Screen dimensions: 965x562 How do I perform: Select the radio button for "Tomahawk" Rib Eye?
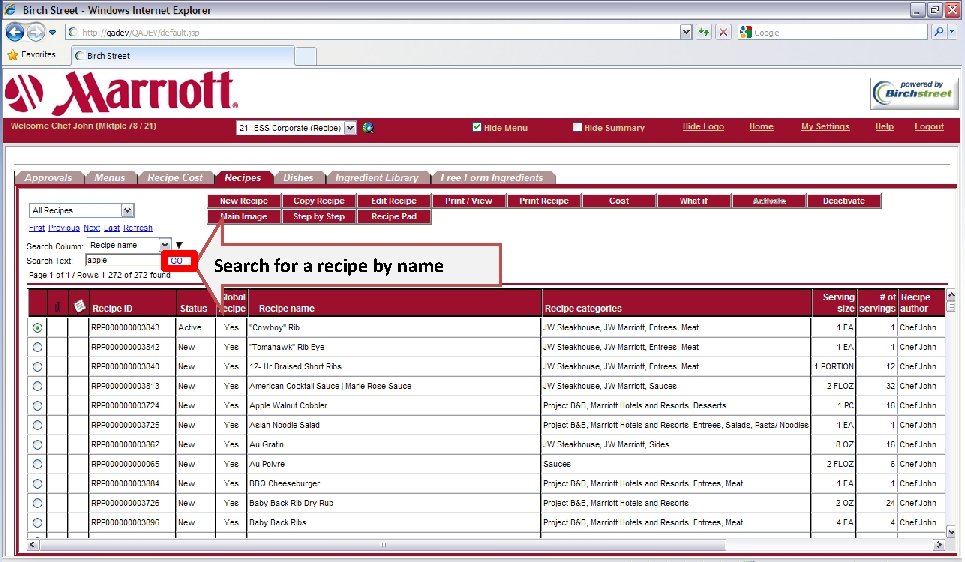coord(38,347)
